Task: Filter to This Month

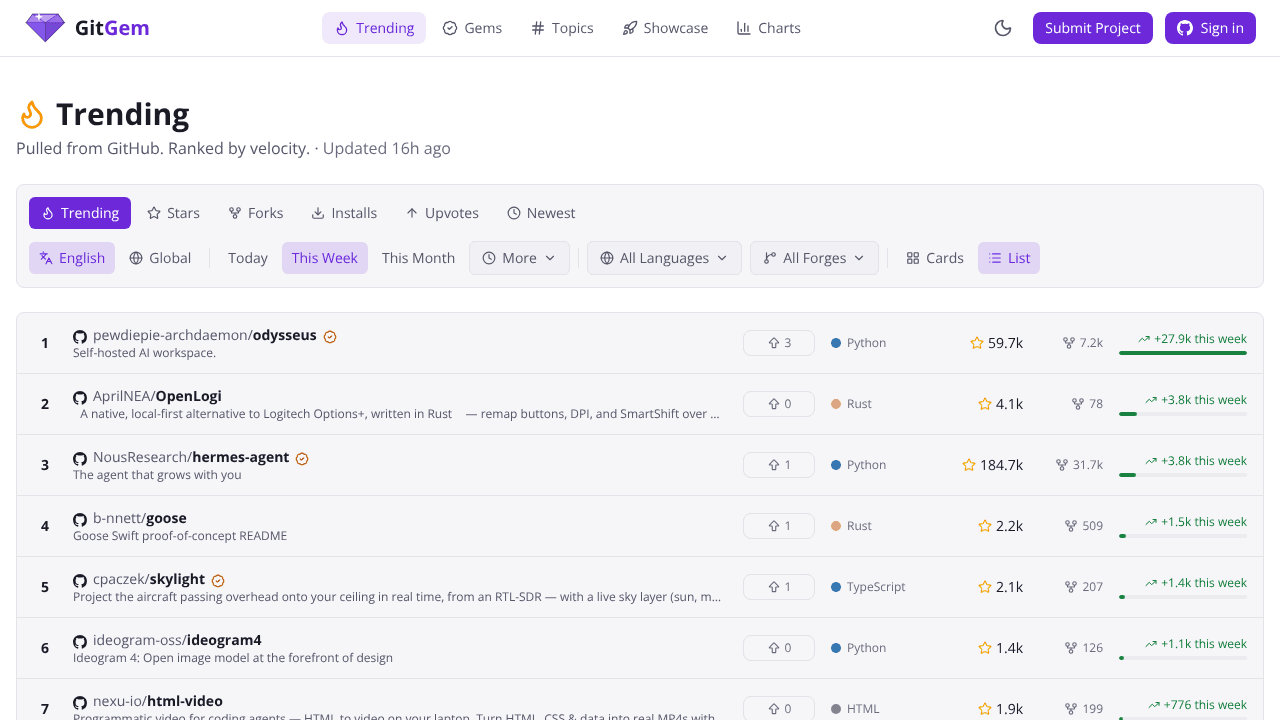Action: pyautogui.click(x=418, y=258)
